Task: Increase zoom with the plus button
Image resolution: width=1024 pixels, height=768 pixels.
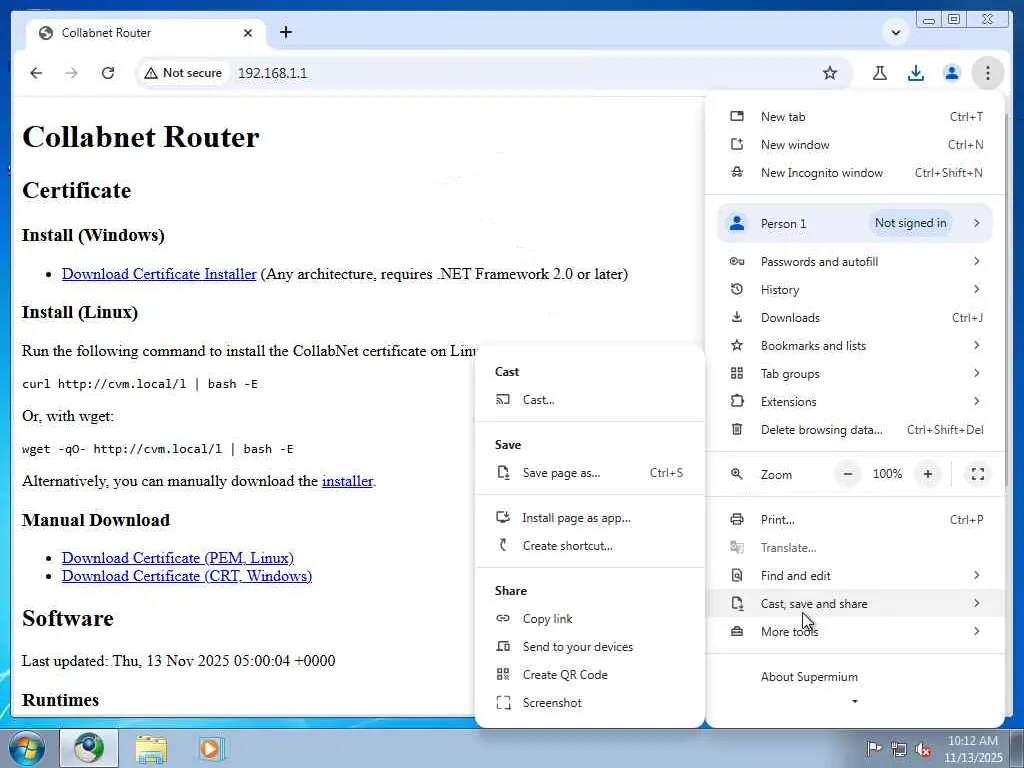Action: (927, 474)
